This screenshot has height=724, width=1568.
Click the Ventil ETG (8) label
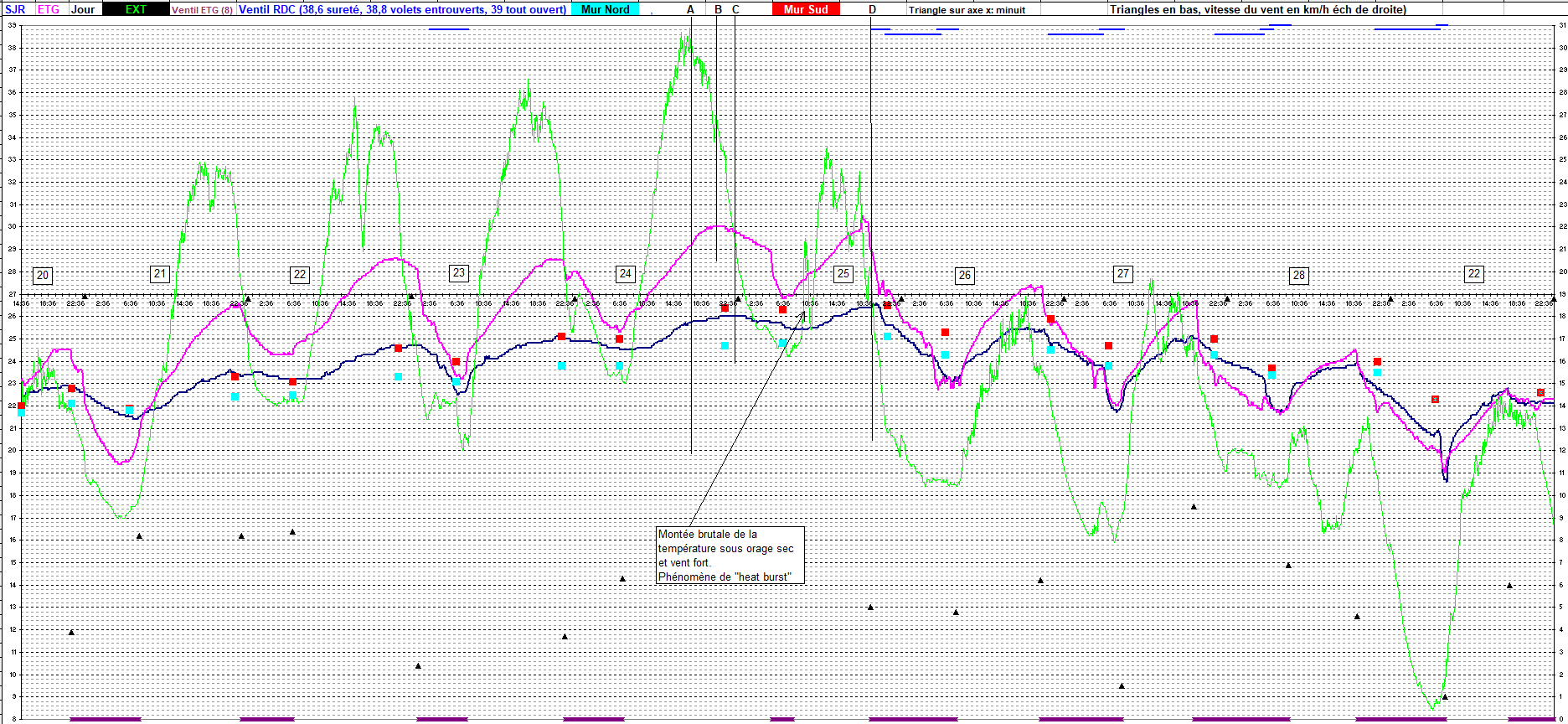[x=202, y=10]
